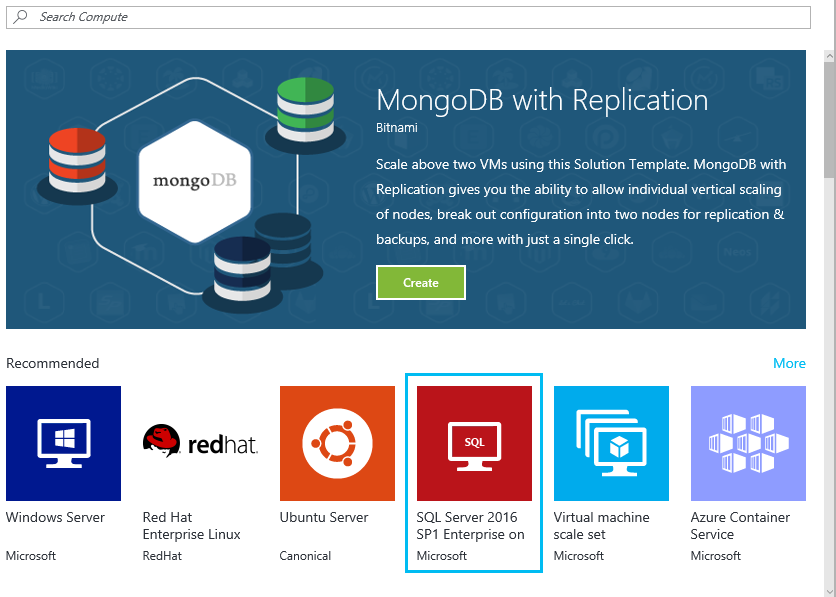Click the Canonical publisher text
The image size is (836, 597).
point(305,556)
